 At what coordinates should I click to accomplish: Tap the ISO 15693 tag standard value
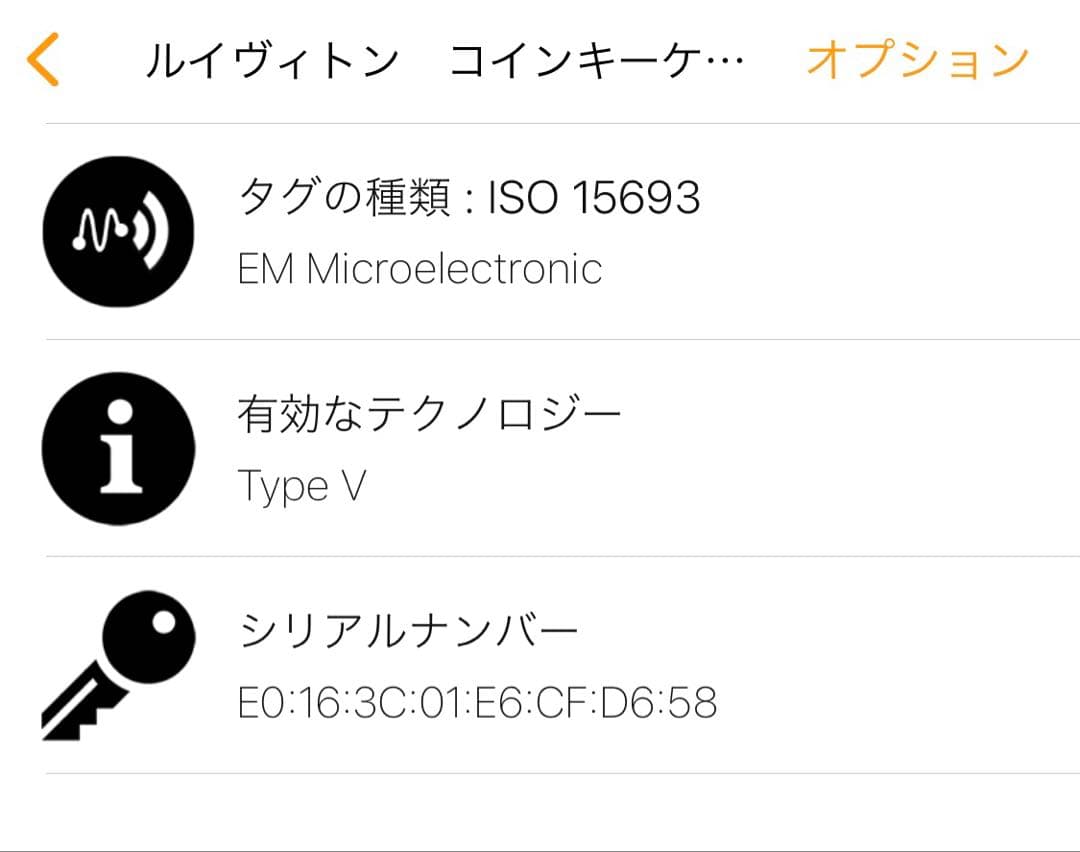tap(594, 198)
